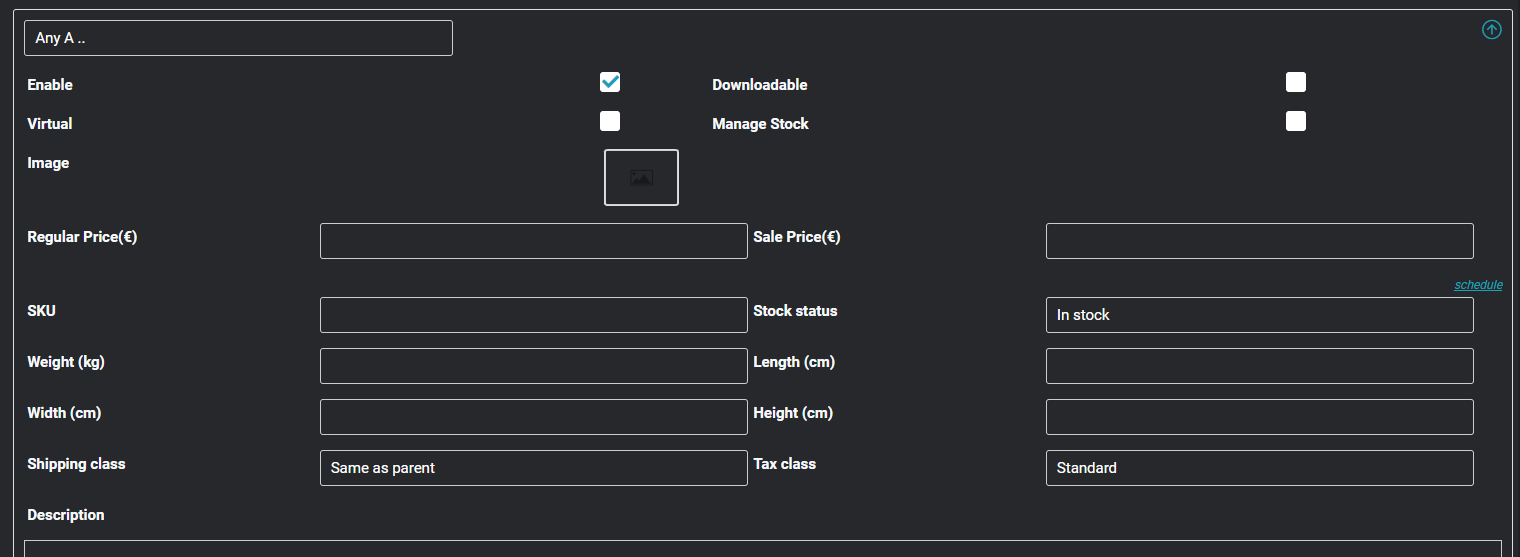Open the 'Any A ..' attribute dropdown

238,38
